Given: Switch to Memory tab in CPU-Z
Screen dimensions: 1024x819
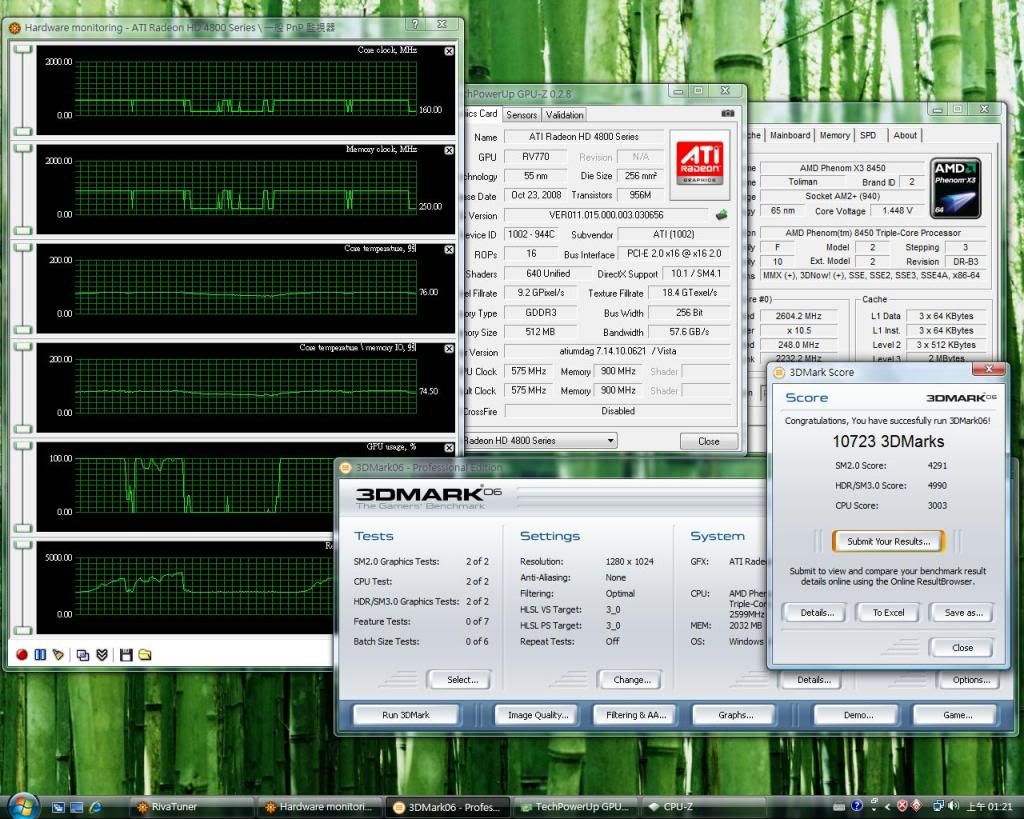Looking at the screenshot, I should coord(835,135).
